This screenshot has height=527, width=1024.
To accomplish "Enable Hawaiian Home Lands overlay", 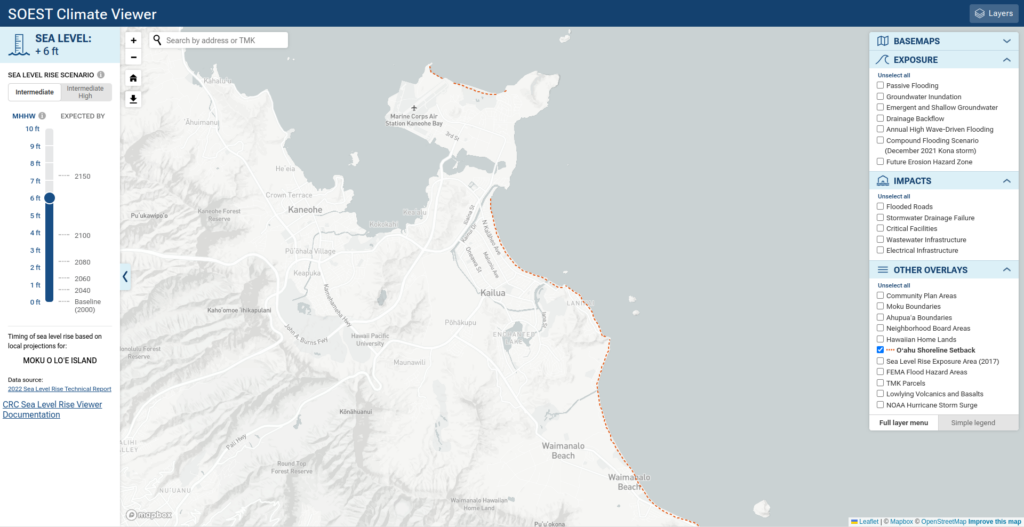I will (x=880, y=340).
